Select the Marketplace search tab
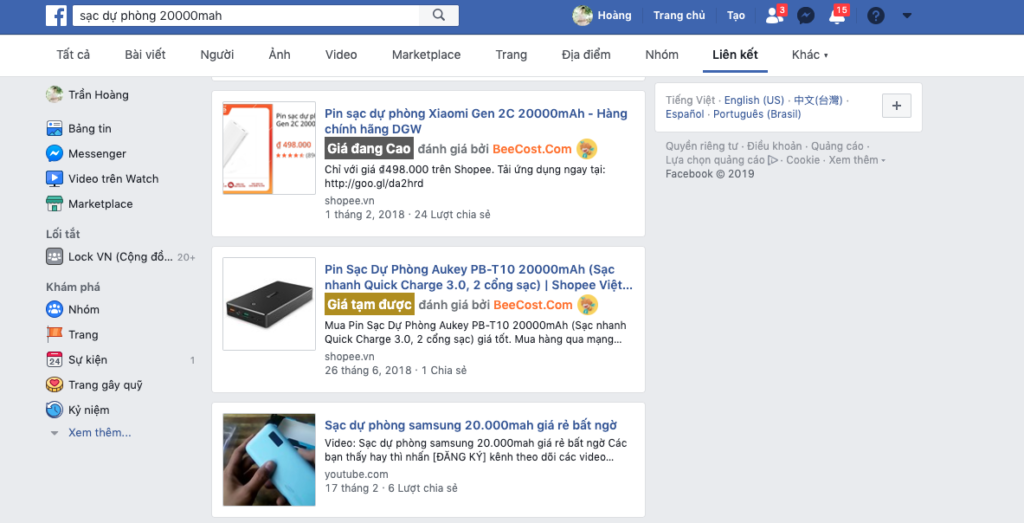 426,55
